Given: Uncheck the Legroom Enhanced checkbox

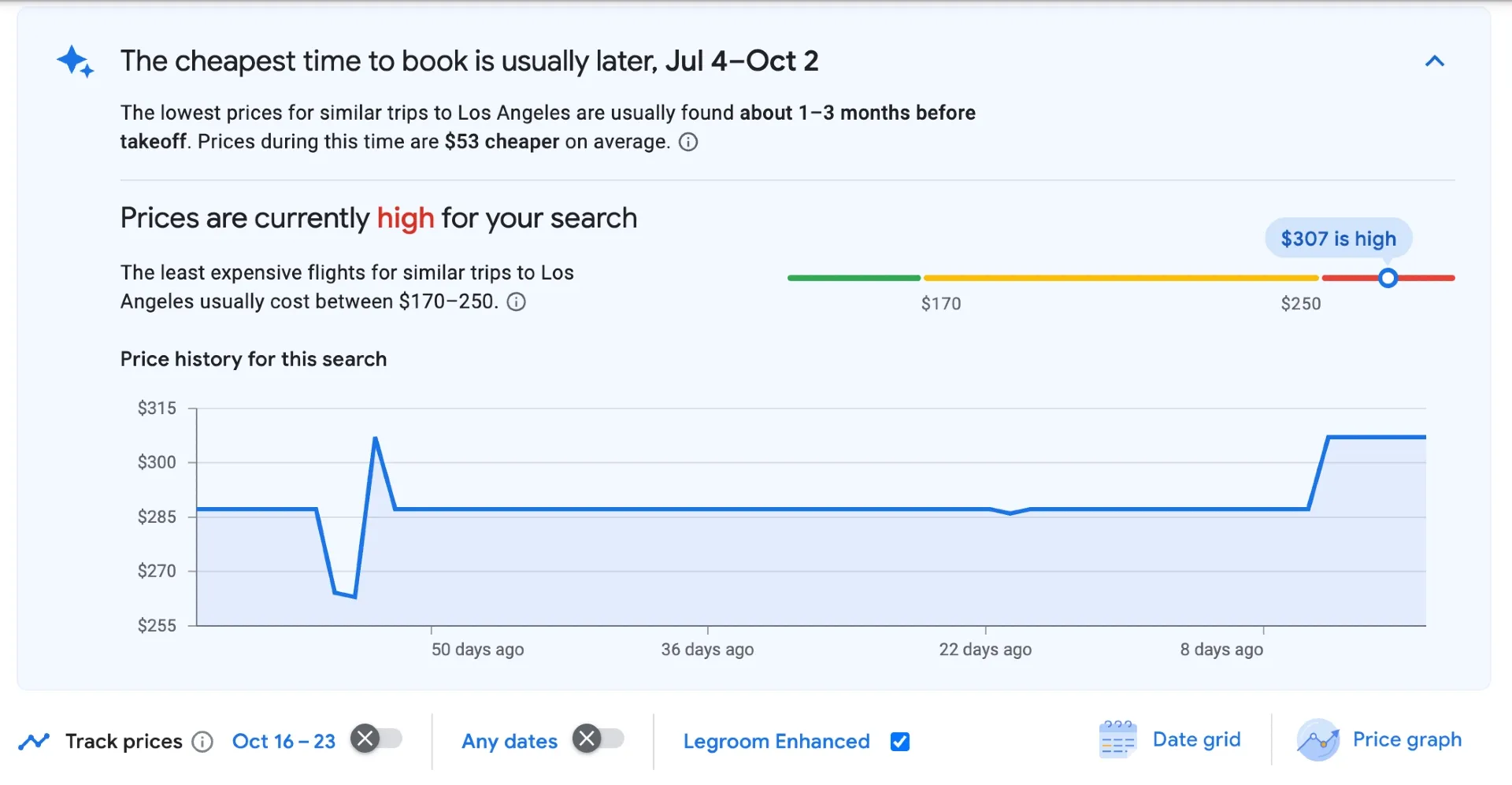Looking at the screenshot, I should 900,741.
